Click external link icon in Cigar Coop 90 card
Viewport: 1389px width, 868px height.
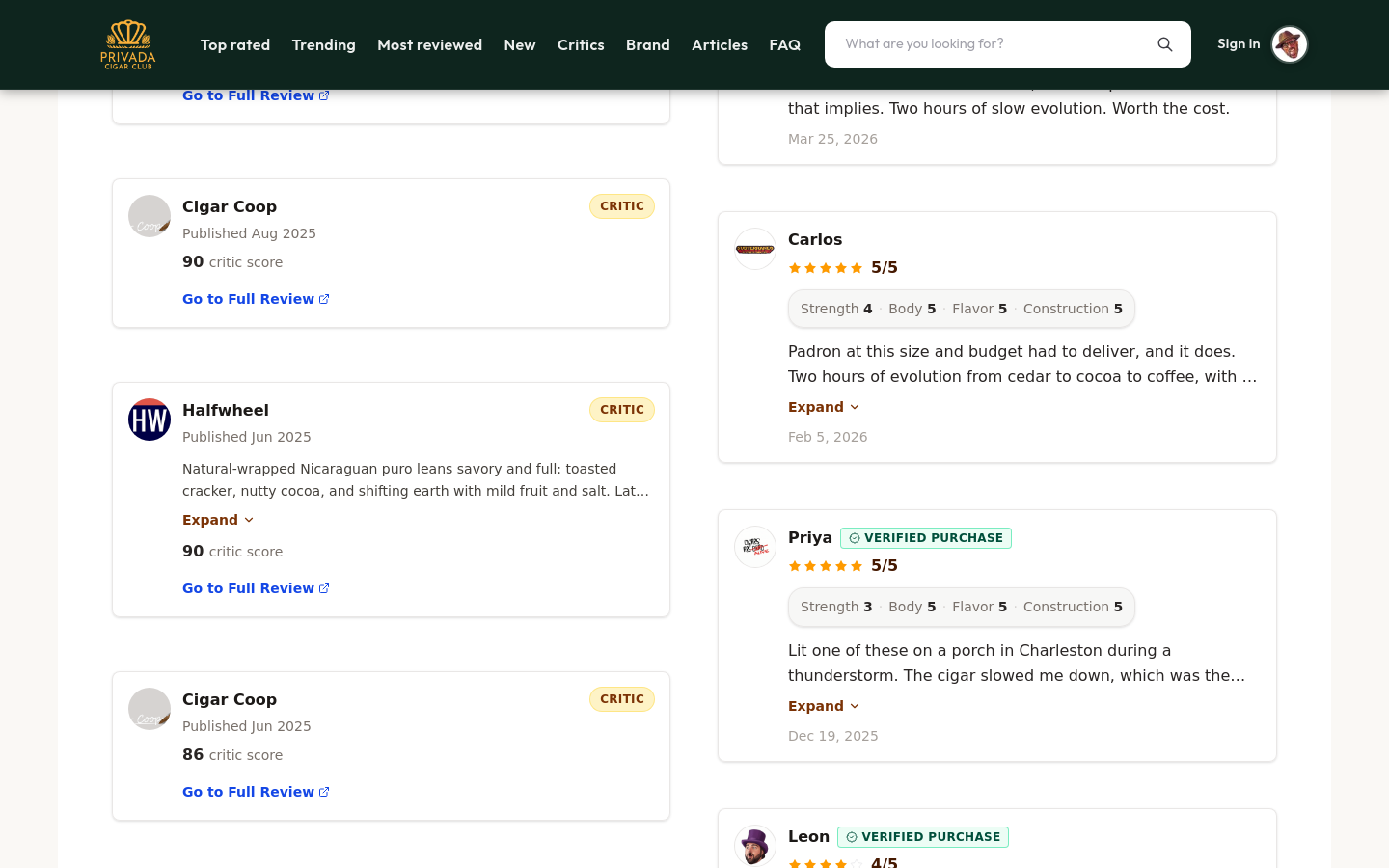click(324, 299)
